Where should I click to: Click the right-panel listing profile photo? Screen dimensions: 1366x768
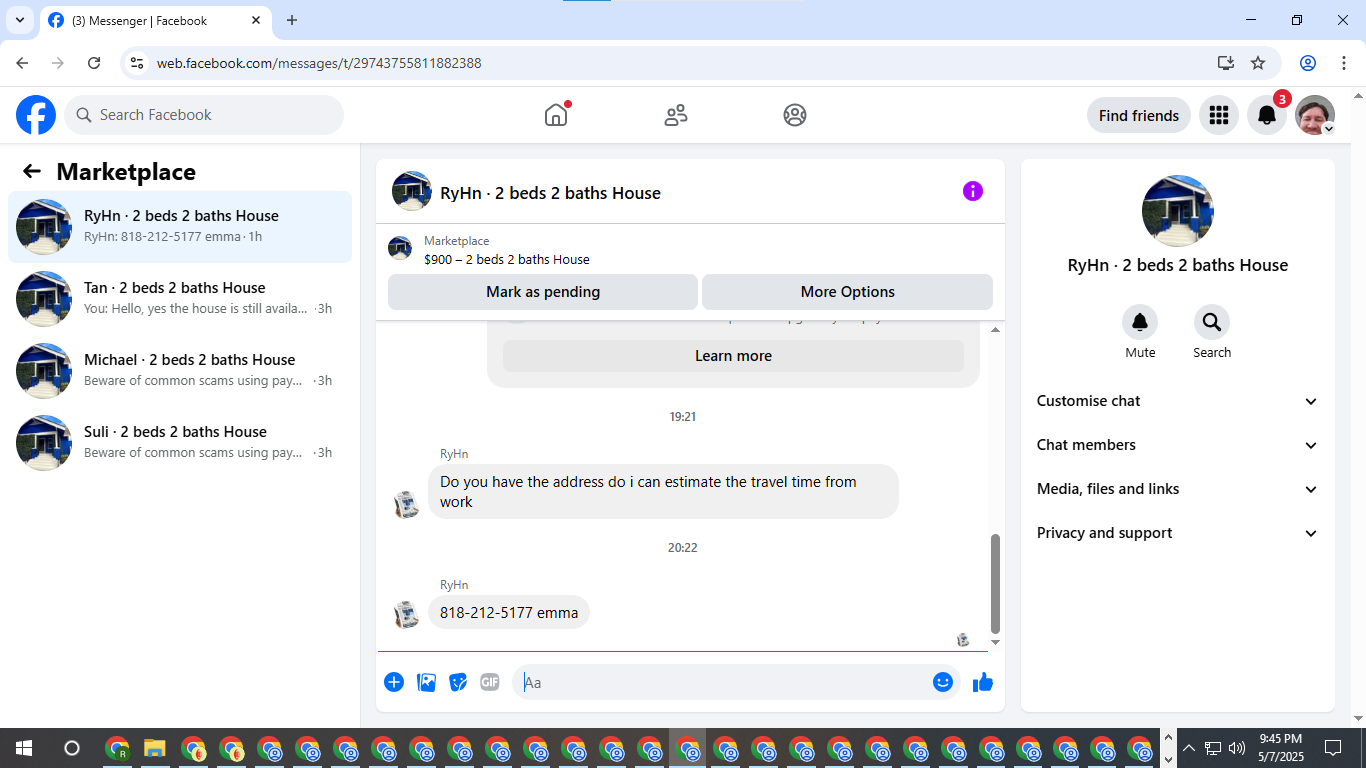click(1178, 211)
